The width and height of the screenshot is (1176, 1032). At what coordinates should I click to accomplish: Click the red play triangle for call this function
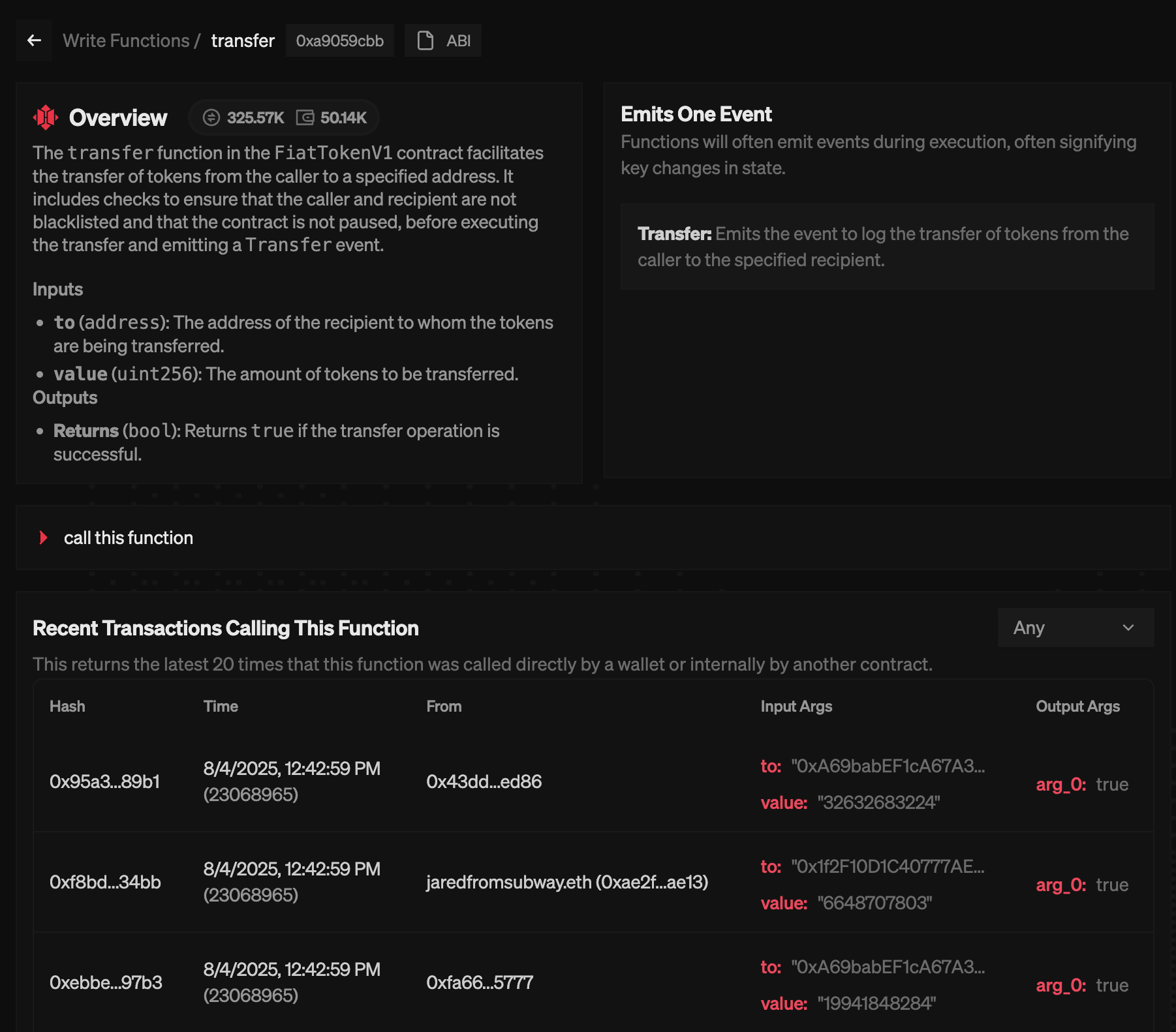pyautogui.click(x=44, y=538)
